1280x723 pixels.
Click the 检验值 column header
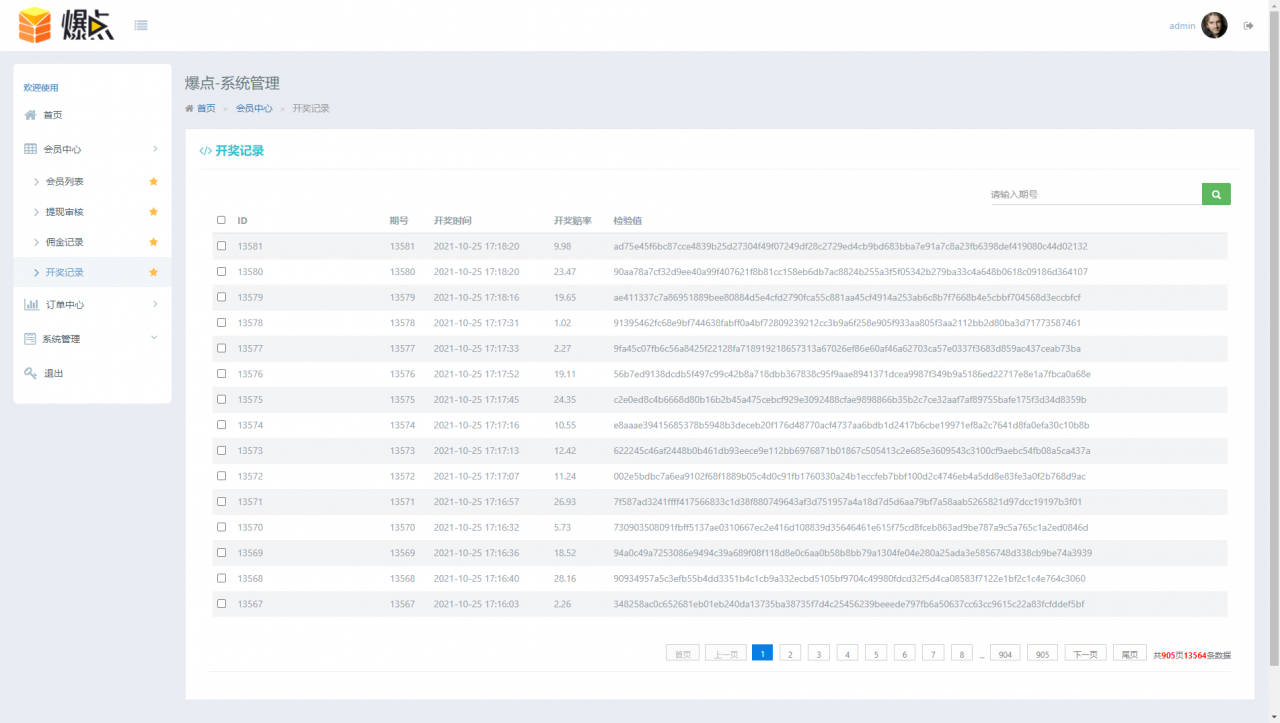628,220
